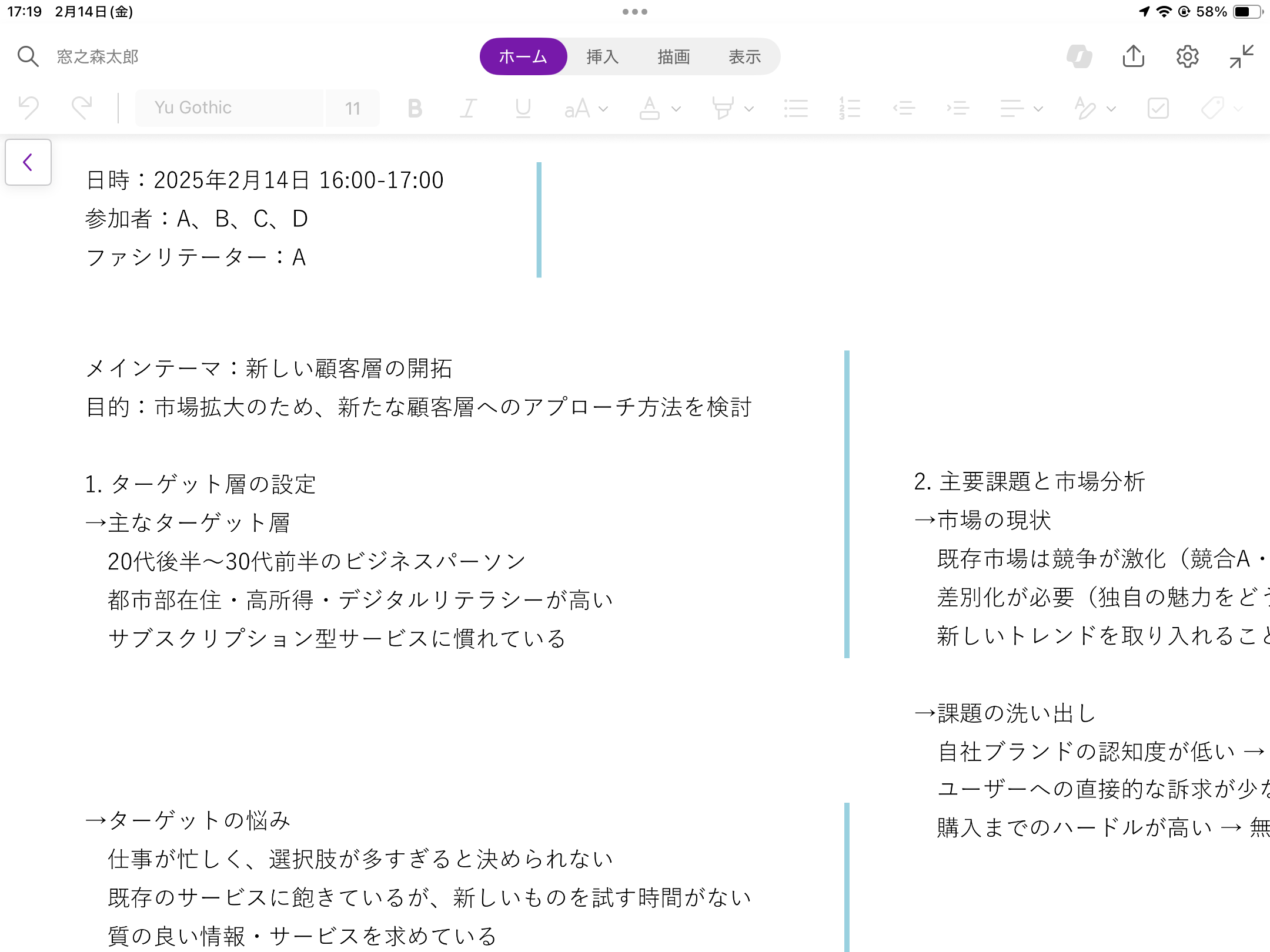The image size is (1270, 952).
Task: Open OneNote settings gear
Action: tap(1187, 56)
